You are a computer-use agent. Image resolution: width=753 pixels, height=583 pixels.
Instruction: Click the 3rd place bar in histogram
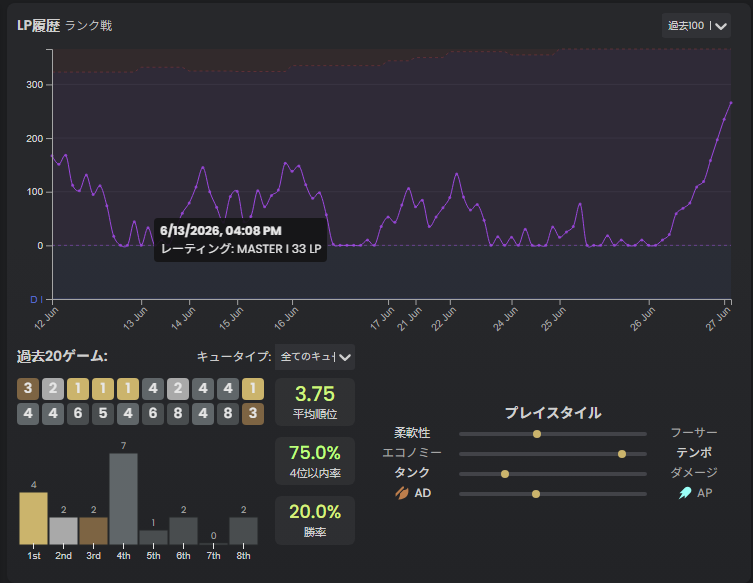[94, 531]
